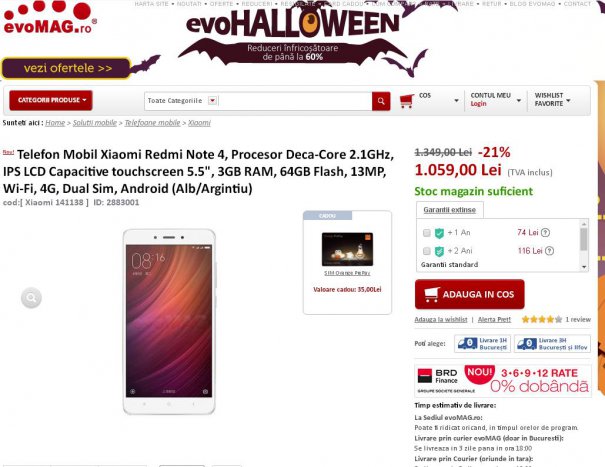Image resolution: width=605 pixels, height=467 pixels.
Task: Select Livrare 3H Bucuresti si Ilfov option
Action: click(552, 343)
